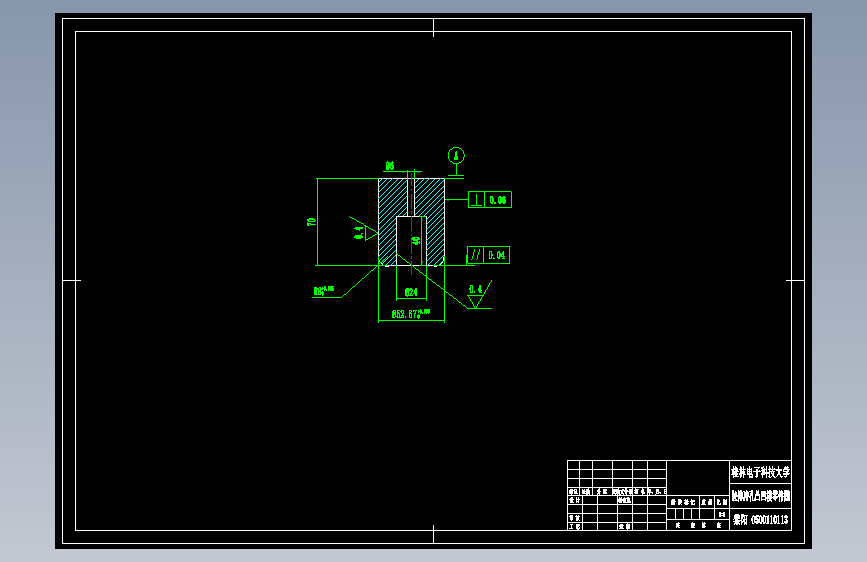
Task: Click the 工艺 cell in title block
Action: [x=575, y=527]
